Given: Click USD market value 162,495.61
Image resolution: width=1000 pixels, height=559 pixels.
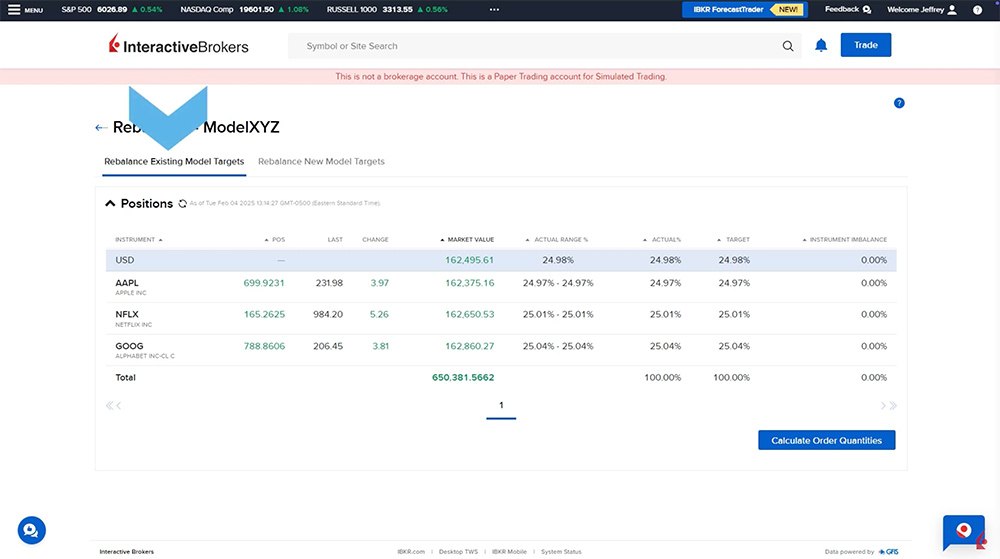Looking at the screenshot, I should (469, 260).
